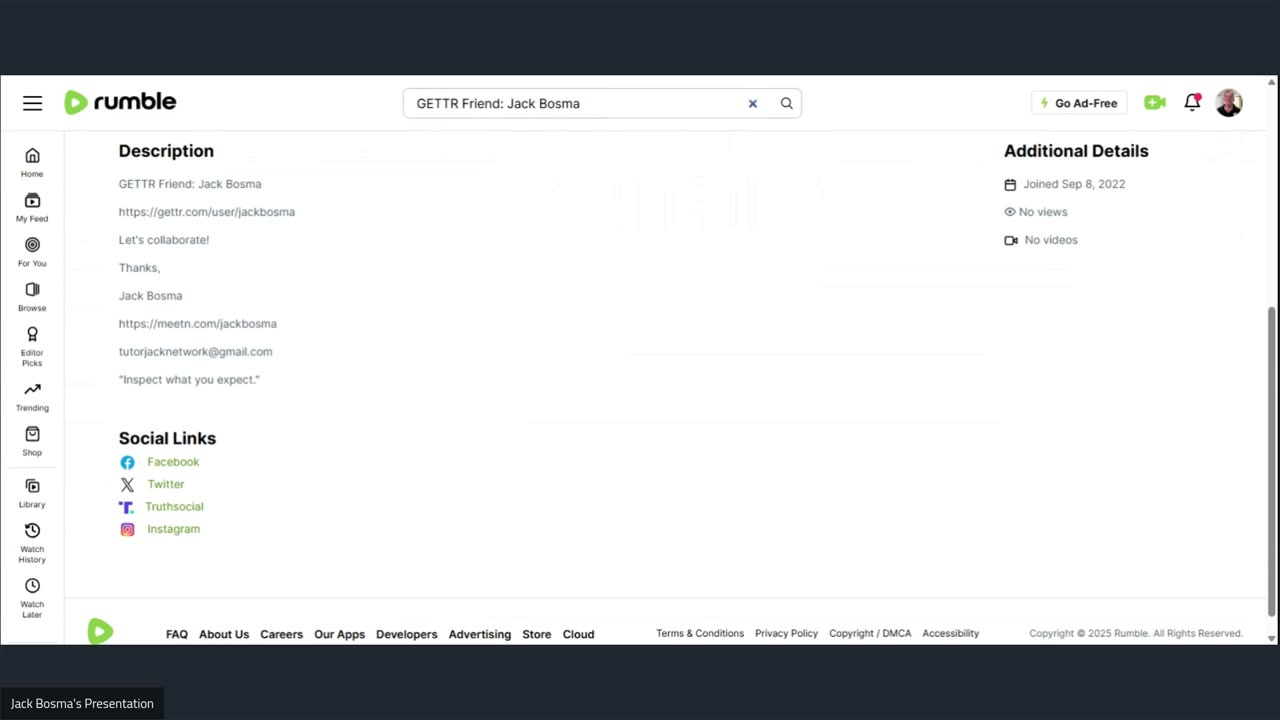Click the Jack Bosma's Presentation label

[82, 704]
